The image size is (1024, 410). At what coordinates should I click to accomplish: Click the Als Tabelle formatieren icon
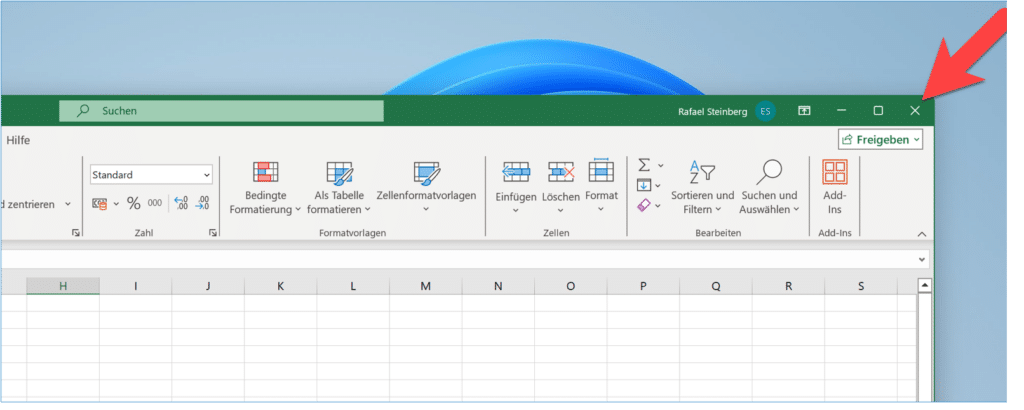[x=340, y=173]
